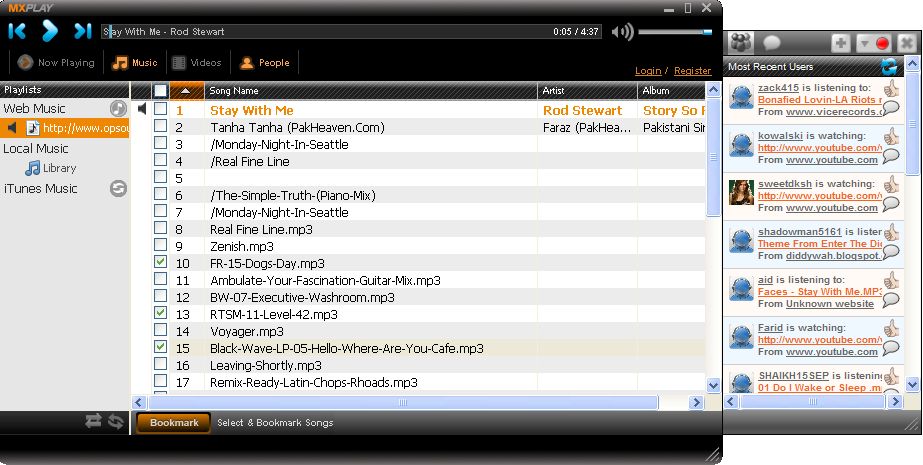This screenshot has width=923, height=465.
Task: Open the chat bubble tab in side panel
Action: 772,43
